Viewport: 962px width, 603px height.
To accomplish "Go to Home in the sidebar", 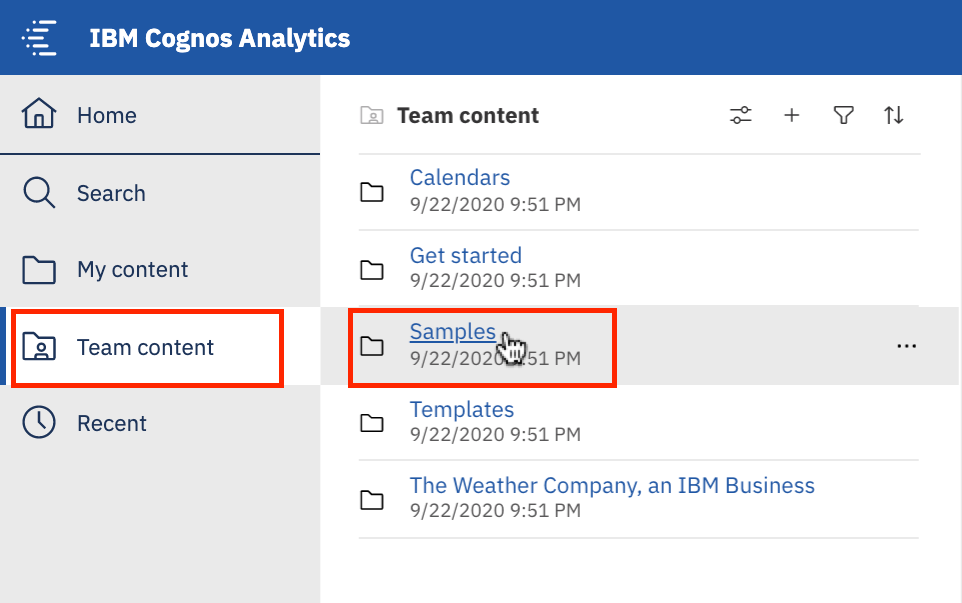I will click(x=160, y=115).
